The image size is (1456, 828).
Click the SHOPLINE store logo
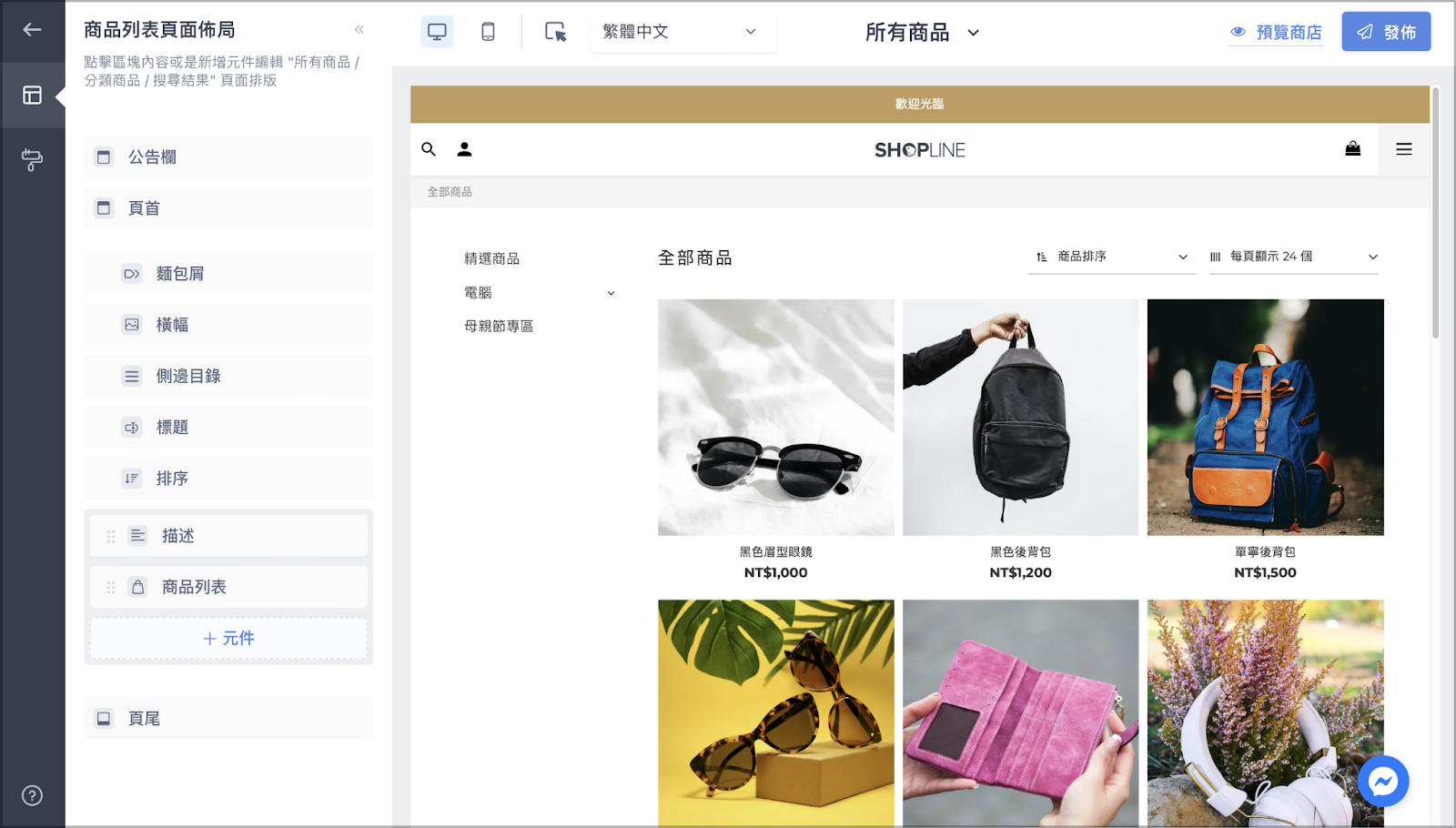tap(920, 150)
